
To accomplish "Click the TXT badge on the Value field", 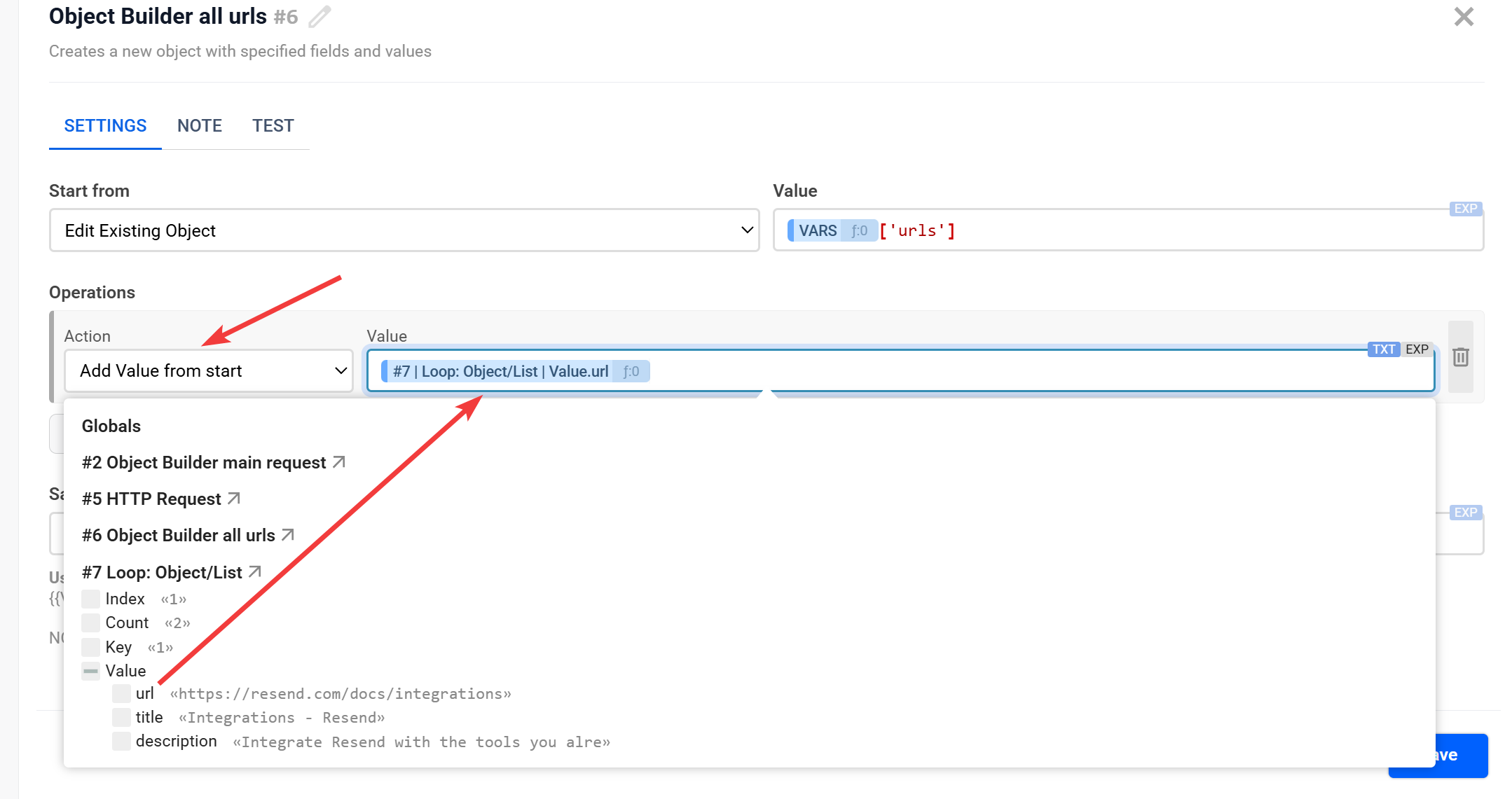I will click(1383, 349).
